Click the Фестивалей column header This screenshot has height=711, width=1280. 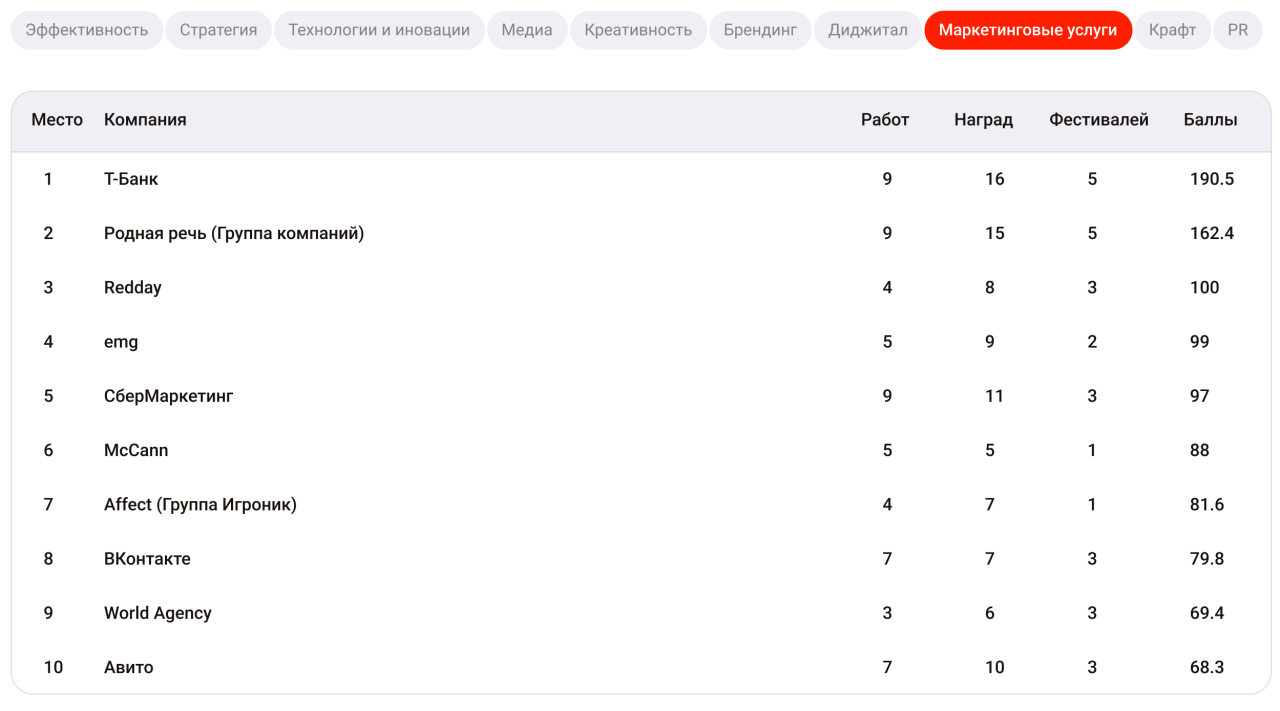[1099, 120]
